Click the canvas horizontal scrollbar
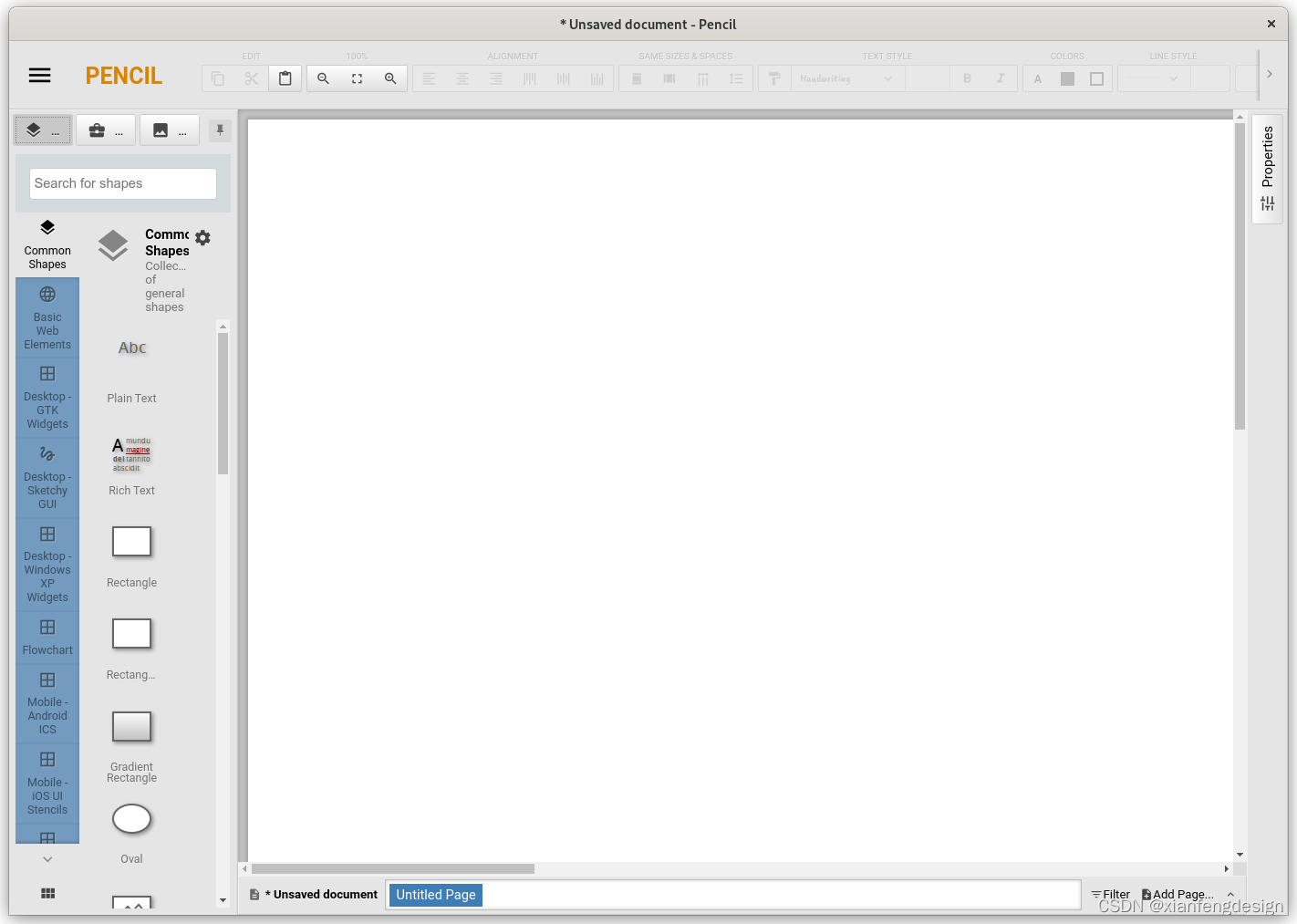Viewport: 1297px width, 924px height. pyautogui.click(x=393, y=868)
